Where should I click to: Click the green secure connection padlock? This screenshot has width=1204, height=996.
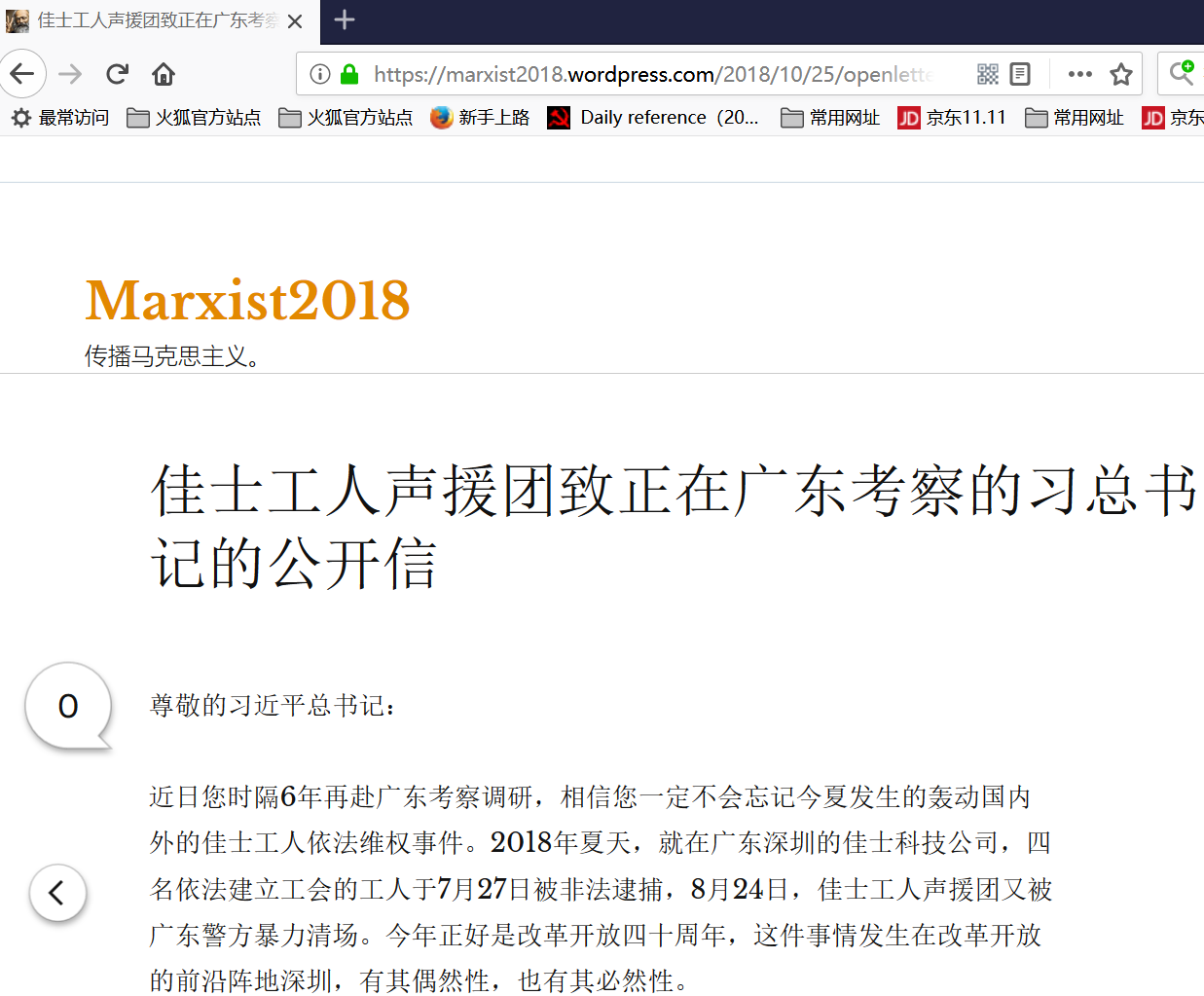coord(349,74)
